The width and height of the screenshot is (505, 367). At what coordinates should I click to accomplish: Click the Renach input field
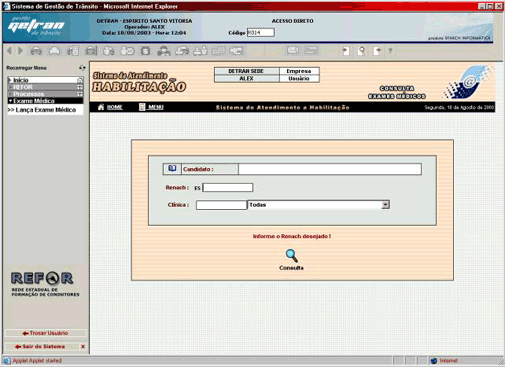pyautogui.click(x=228, y=188)
